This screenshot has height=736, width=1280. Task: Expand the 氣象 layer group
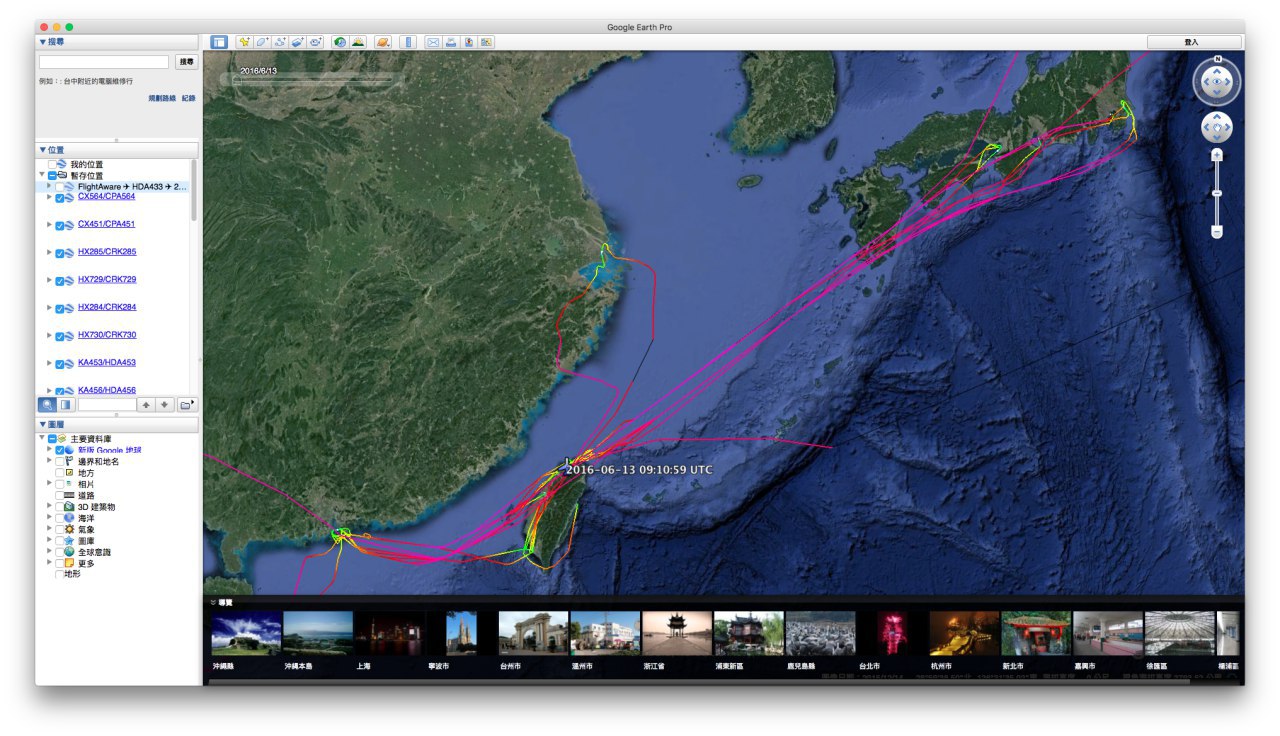(49, 529)
